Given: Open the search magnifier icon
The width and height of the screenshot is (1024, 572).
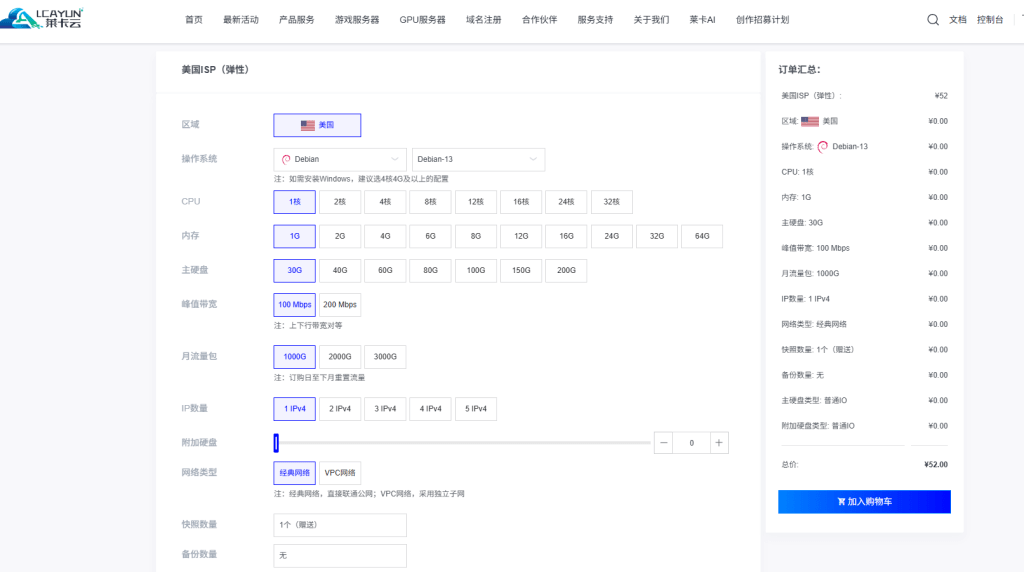Looking at the screenshot, I should pos(933,19).
